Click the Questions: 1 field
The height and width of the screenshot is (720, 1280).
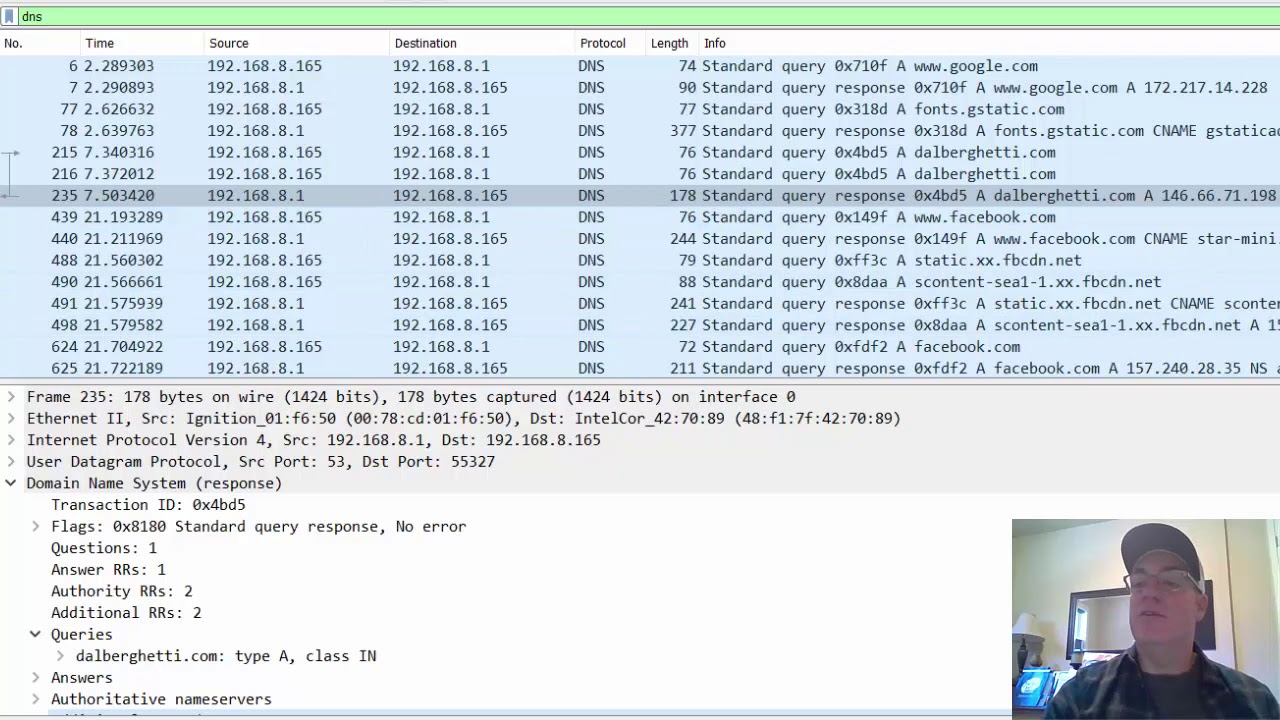point(104,548)
